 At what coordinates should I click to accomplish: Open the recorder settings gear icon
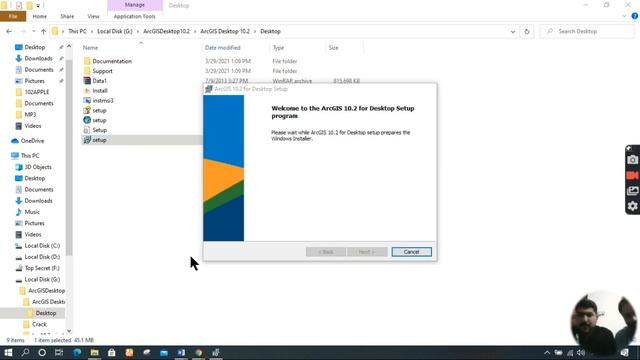point(632,206)
